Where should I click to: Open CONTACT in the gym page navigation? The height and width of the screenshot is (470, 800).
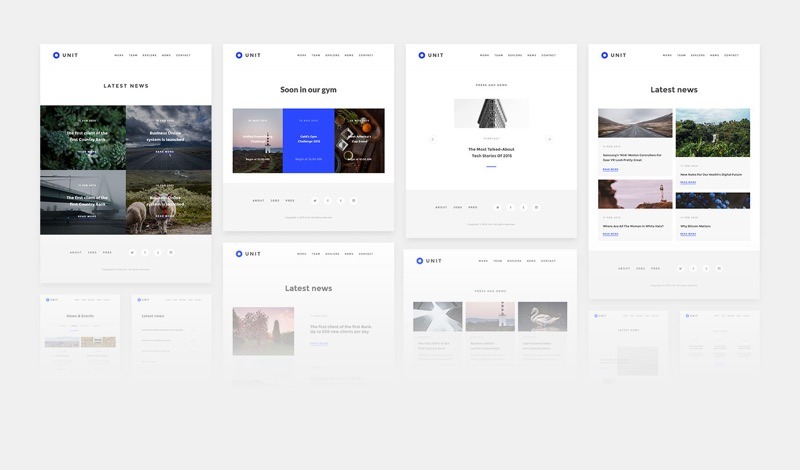(x=366, y=55)
